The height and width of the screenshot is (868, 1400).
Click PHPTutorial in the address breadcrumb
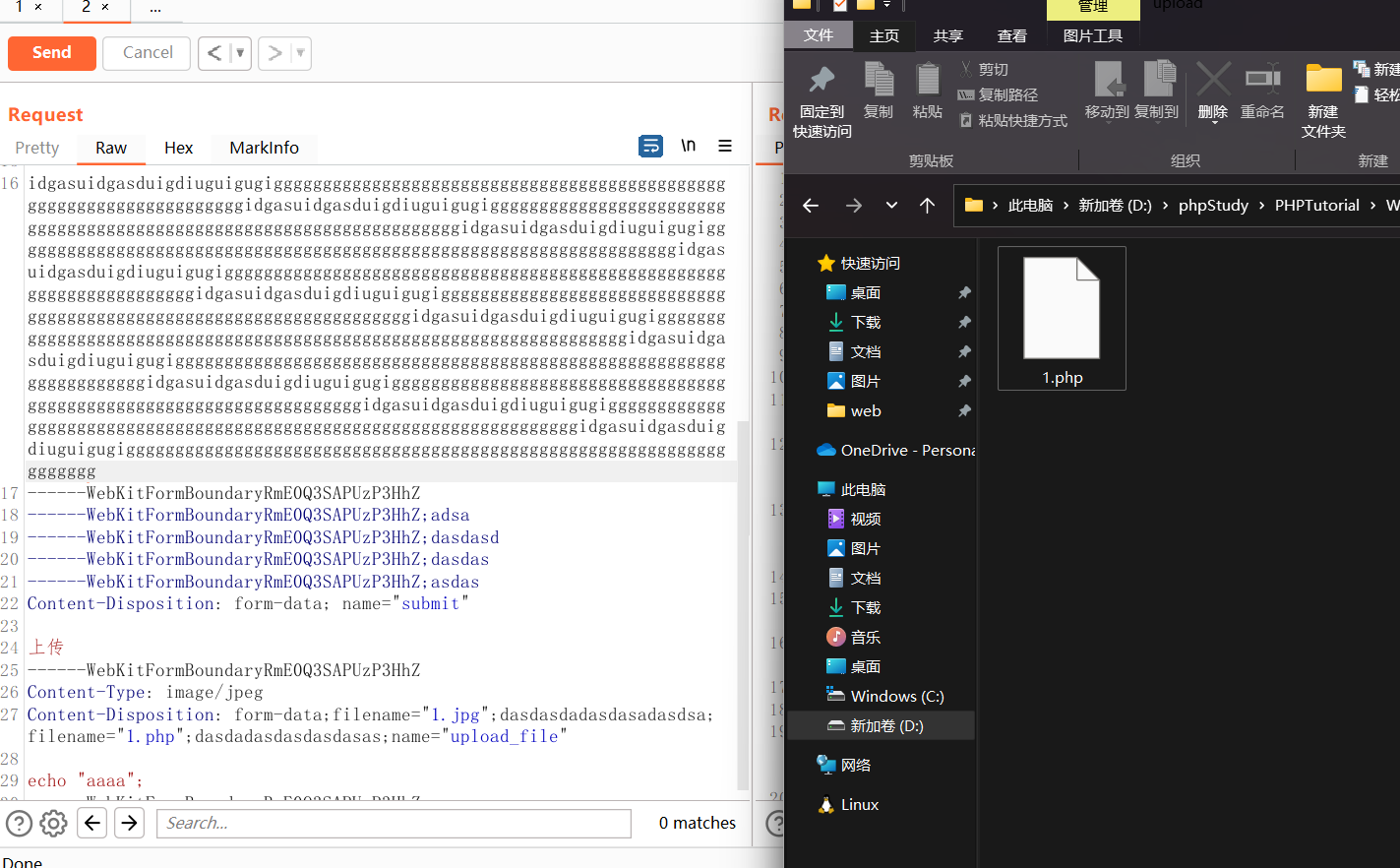pos(1316,205)
